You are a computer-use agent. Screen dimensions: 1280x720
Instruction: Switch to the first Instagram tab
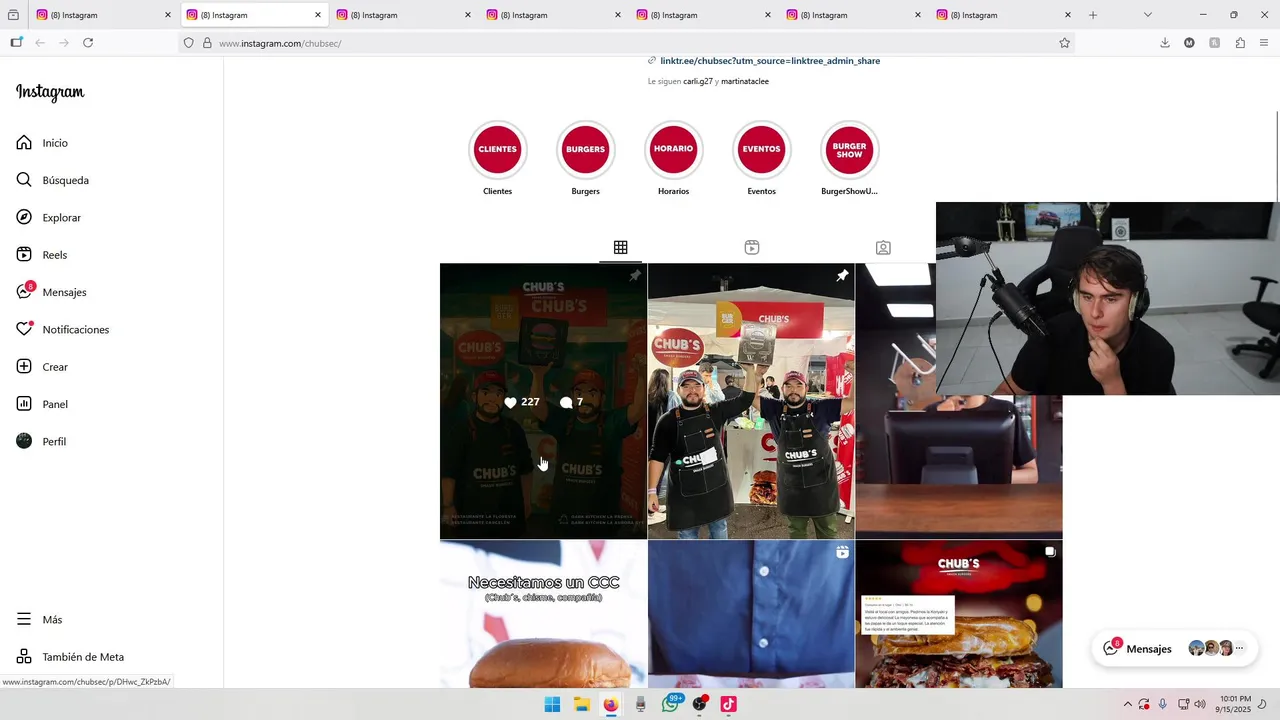[x=104, y=15]
